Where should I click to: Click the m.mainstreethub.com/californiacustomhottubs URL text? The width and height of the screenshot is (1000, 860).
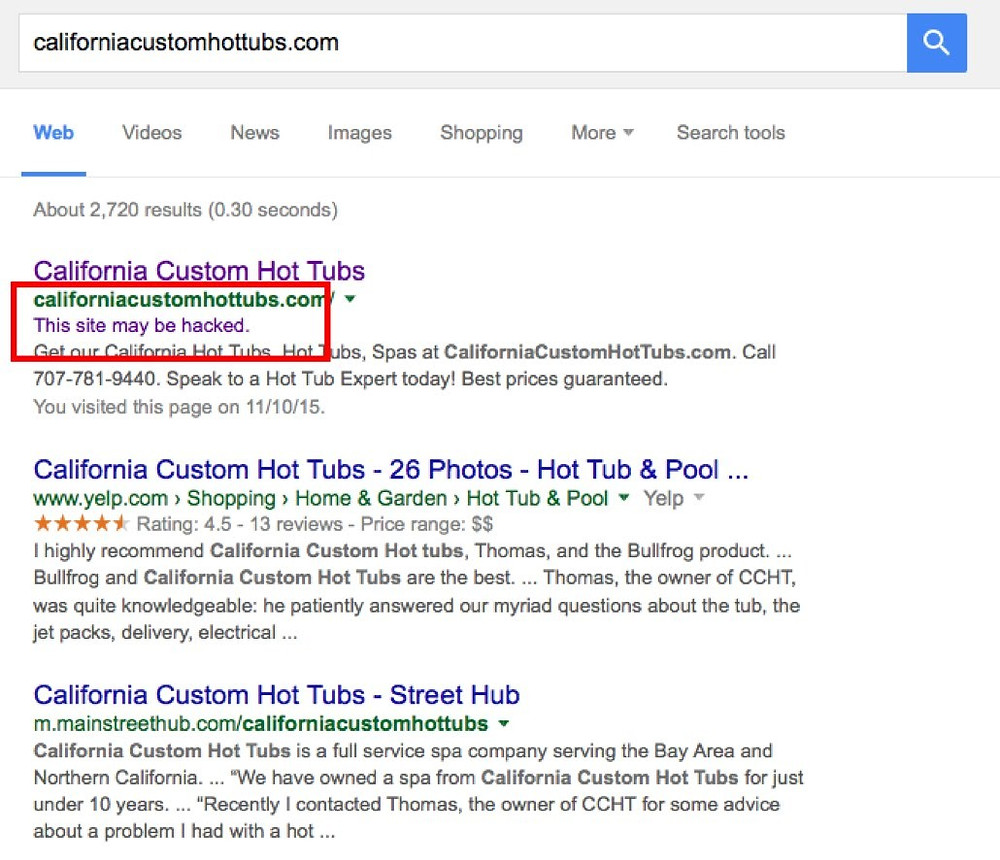point(261,723)
